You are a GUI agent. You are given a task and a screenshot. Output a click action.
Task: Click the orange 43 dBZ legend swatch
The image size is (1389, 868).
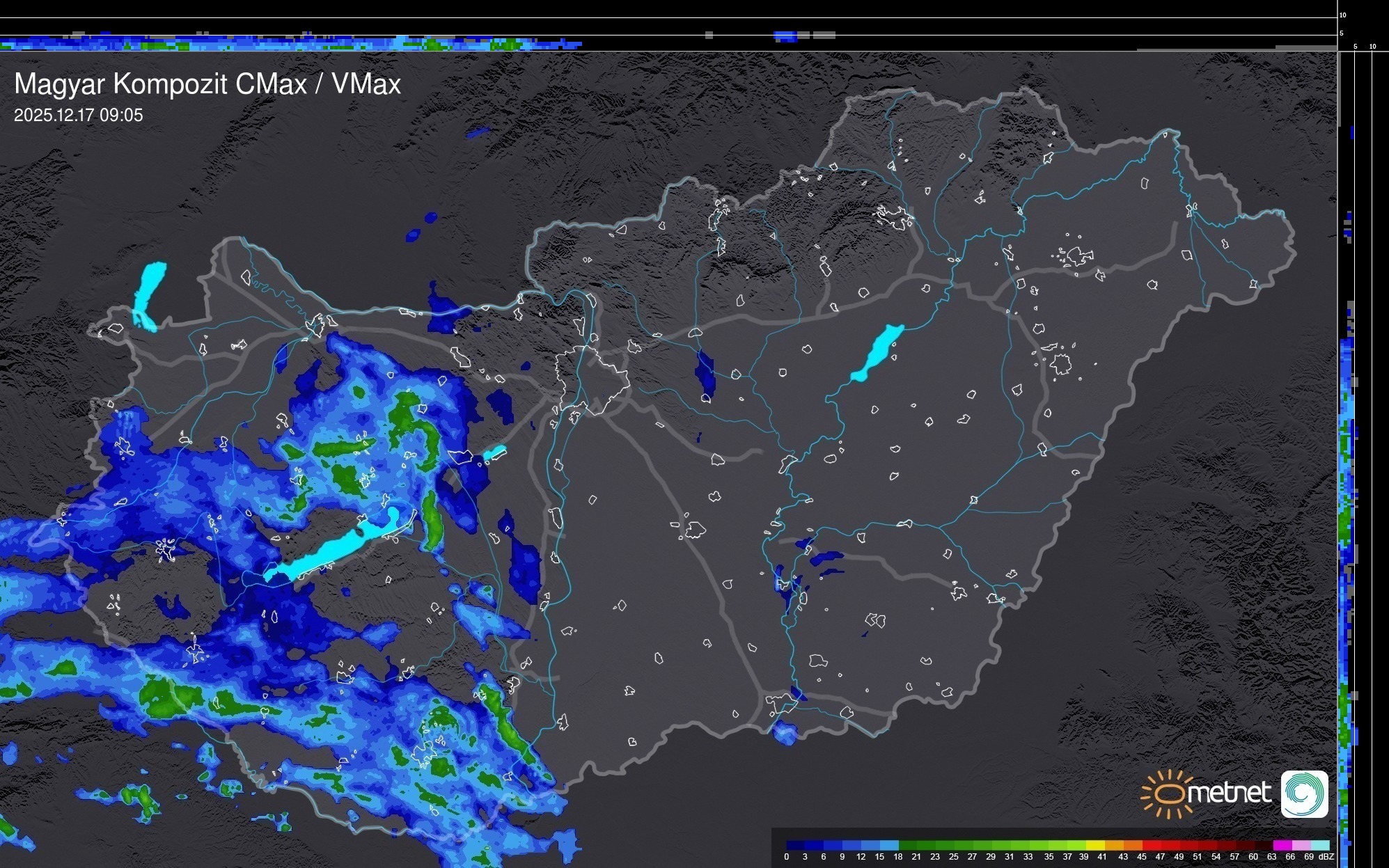click(x=1132, y=845)
